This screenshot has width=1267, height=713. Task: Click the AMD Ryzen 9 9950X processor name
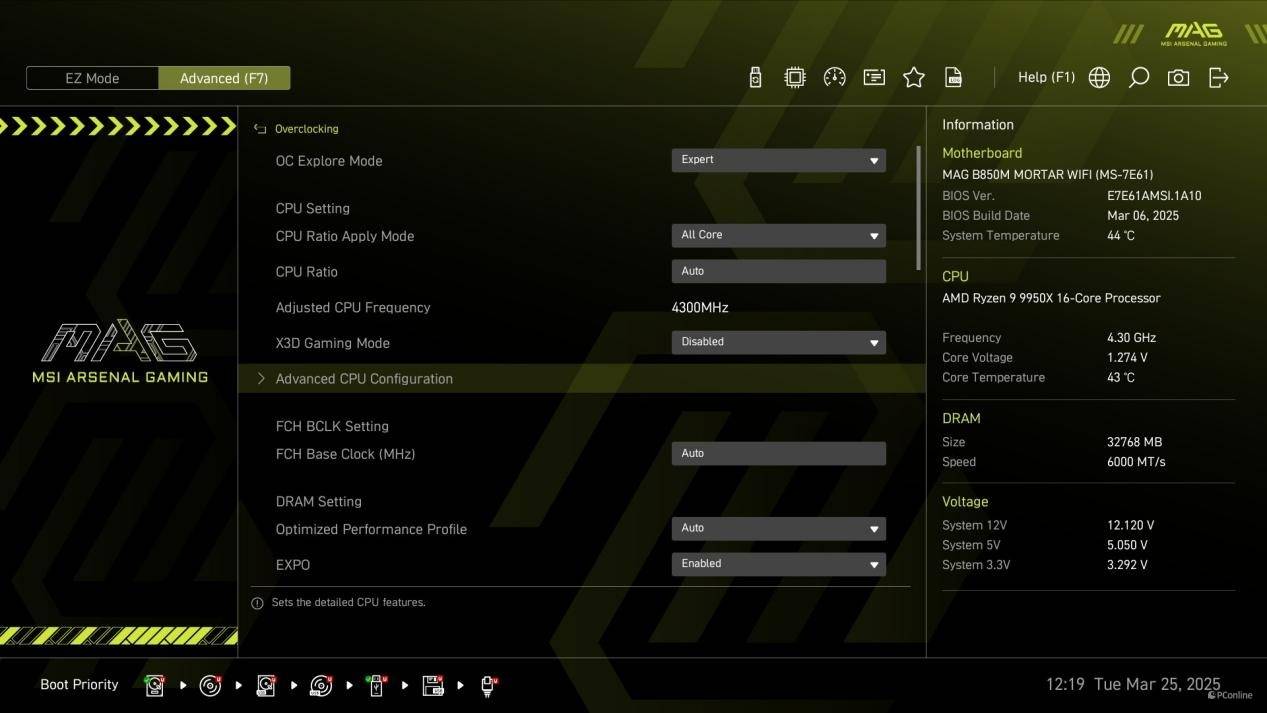click(1051, 298)
